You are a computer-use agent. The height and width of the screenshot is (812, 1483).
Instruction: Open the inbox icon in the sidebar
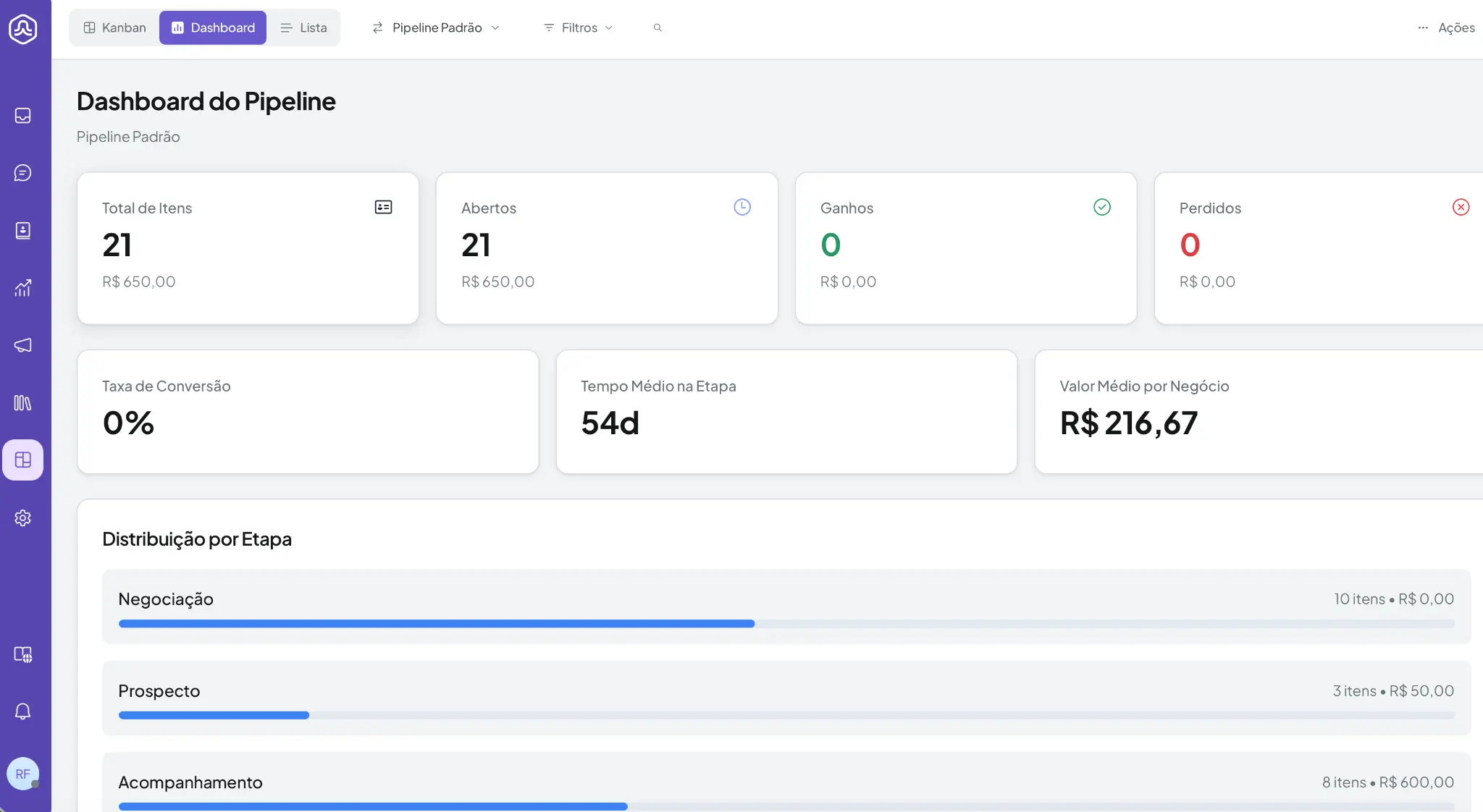[23, 115]
